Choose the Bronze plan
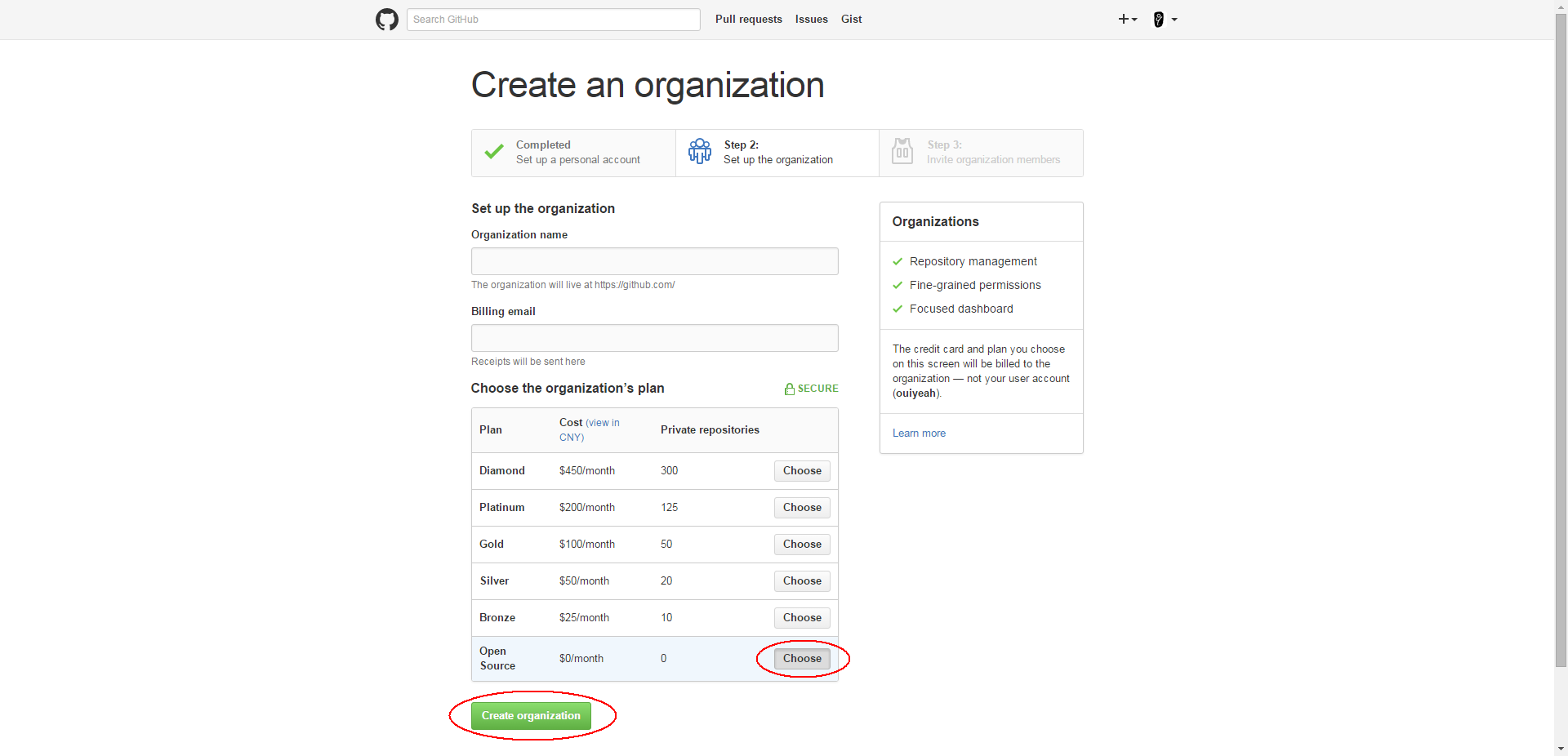1568x756 pixels. click(x=802, y=618)
